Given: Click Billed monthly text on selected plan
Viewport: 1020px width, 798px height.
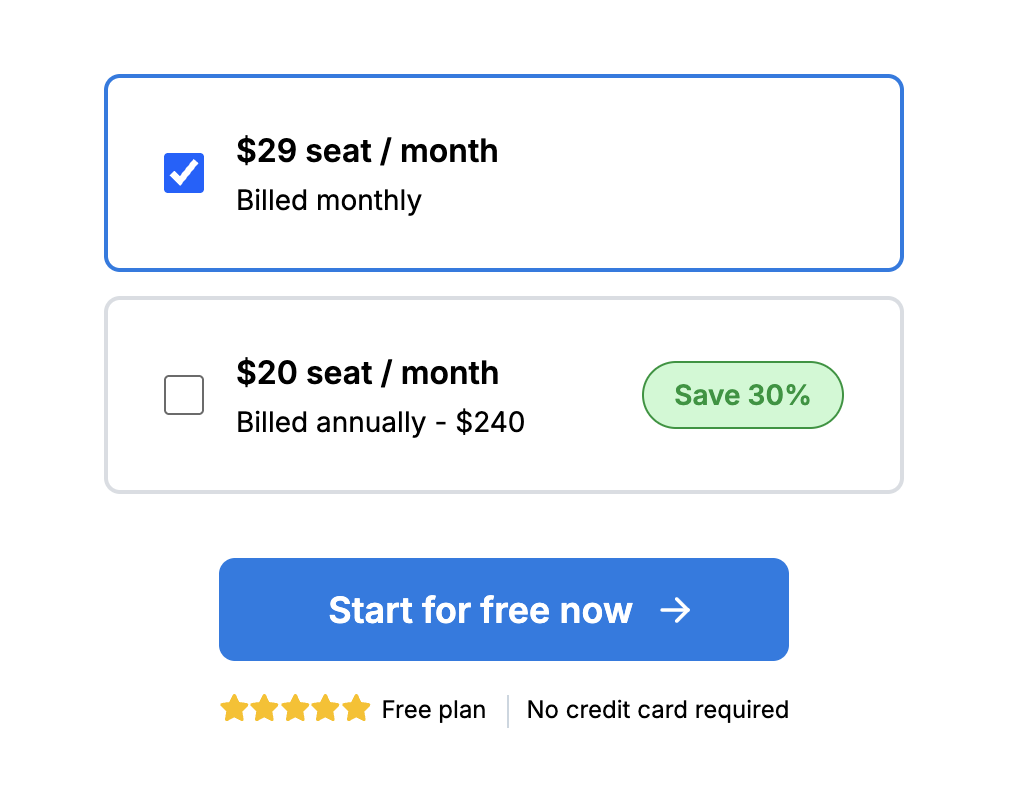Looking at the screenshot, I should [329, 200].
